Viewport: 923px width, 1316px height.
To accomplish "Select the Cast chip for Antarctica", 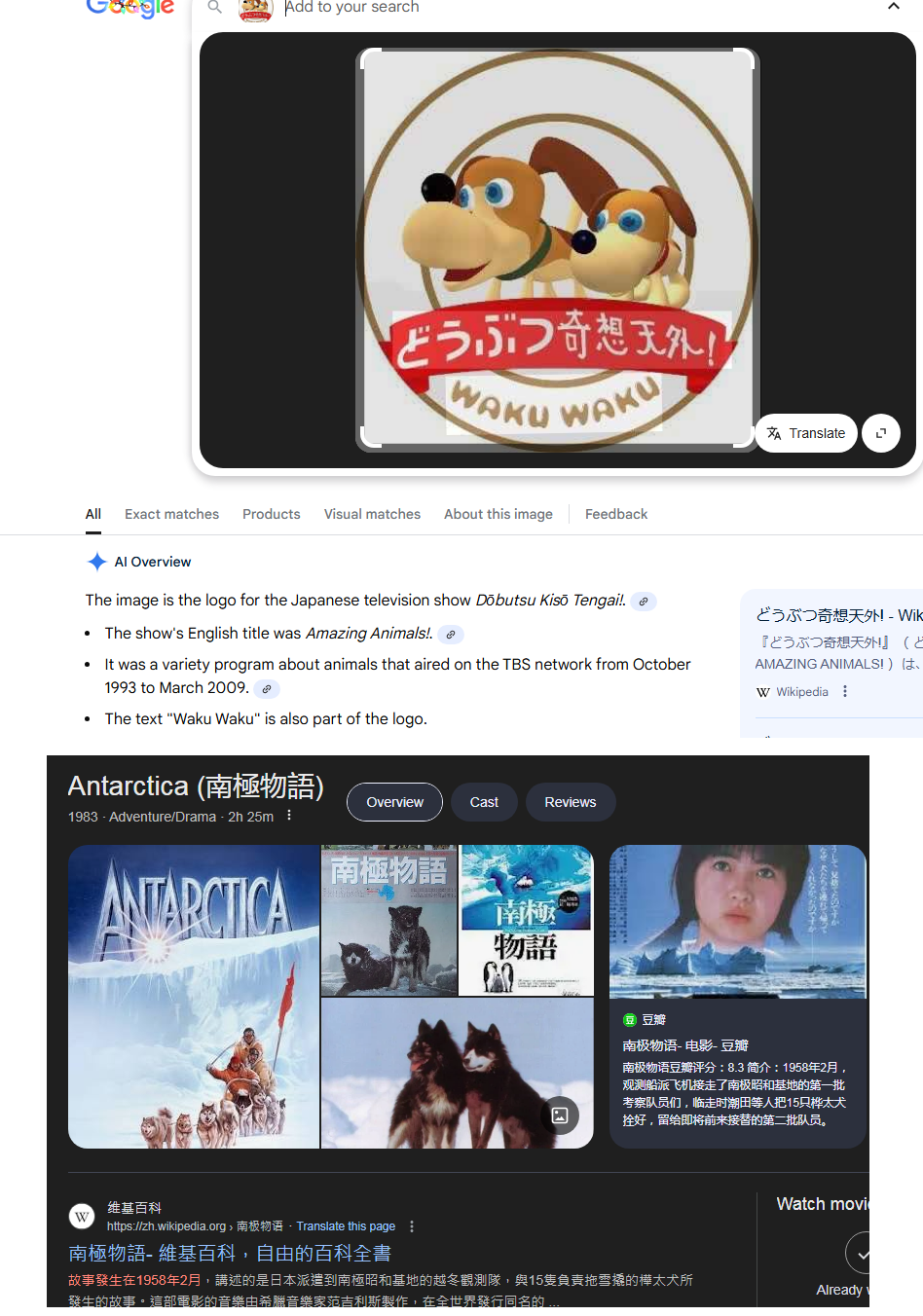I will click(484, 802).
